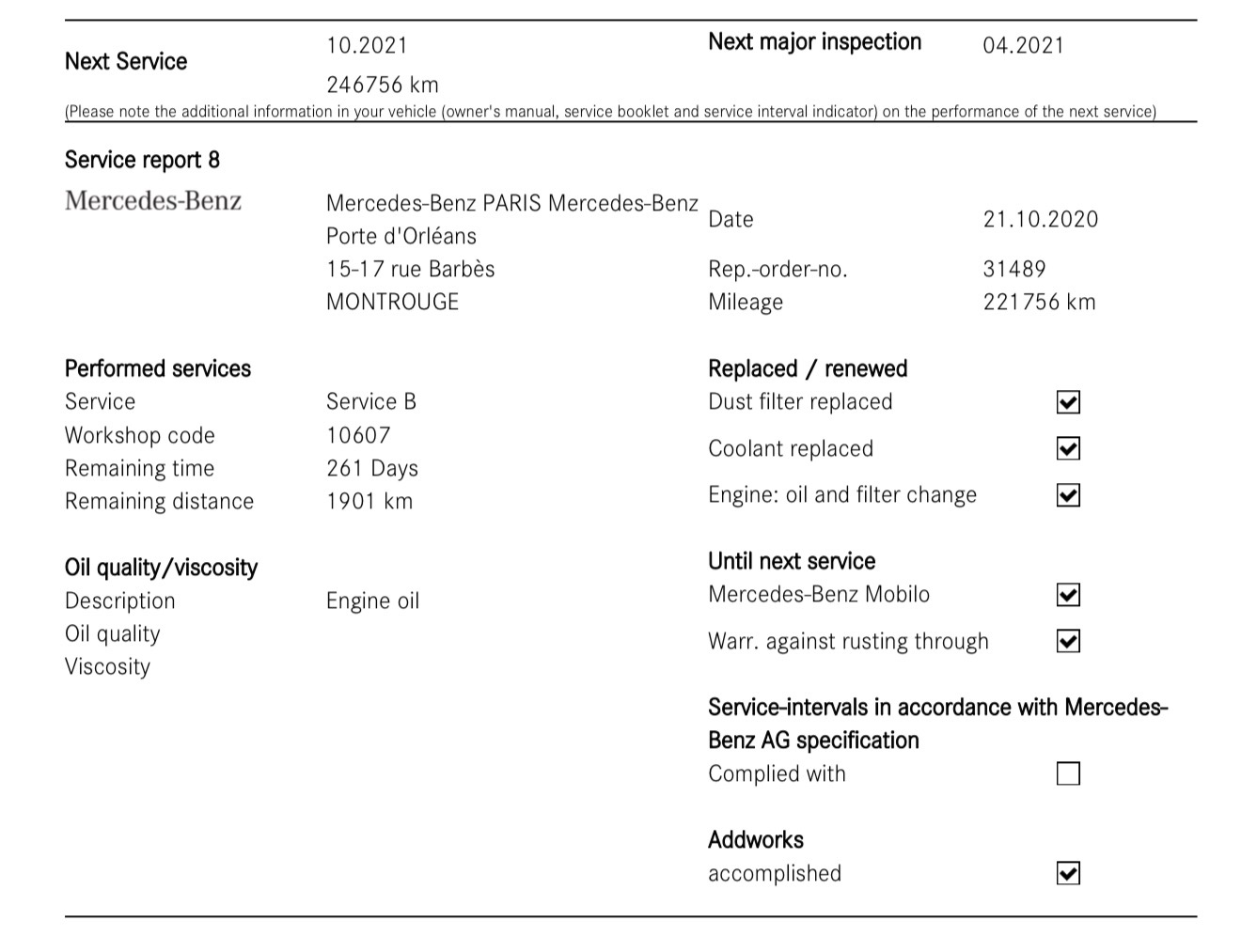
Task: Click the Mercedes-Benz serif logo
Action: tap(153, 201)
